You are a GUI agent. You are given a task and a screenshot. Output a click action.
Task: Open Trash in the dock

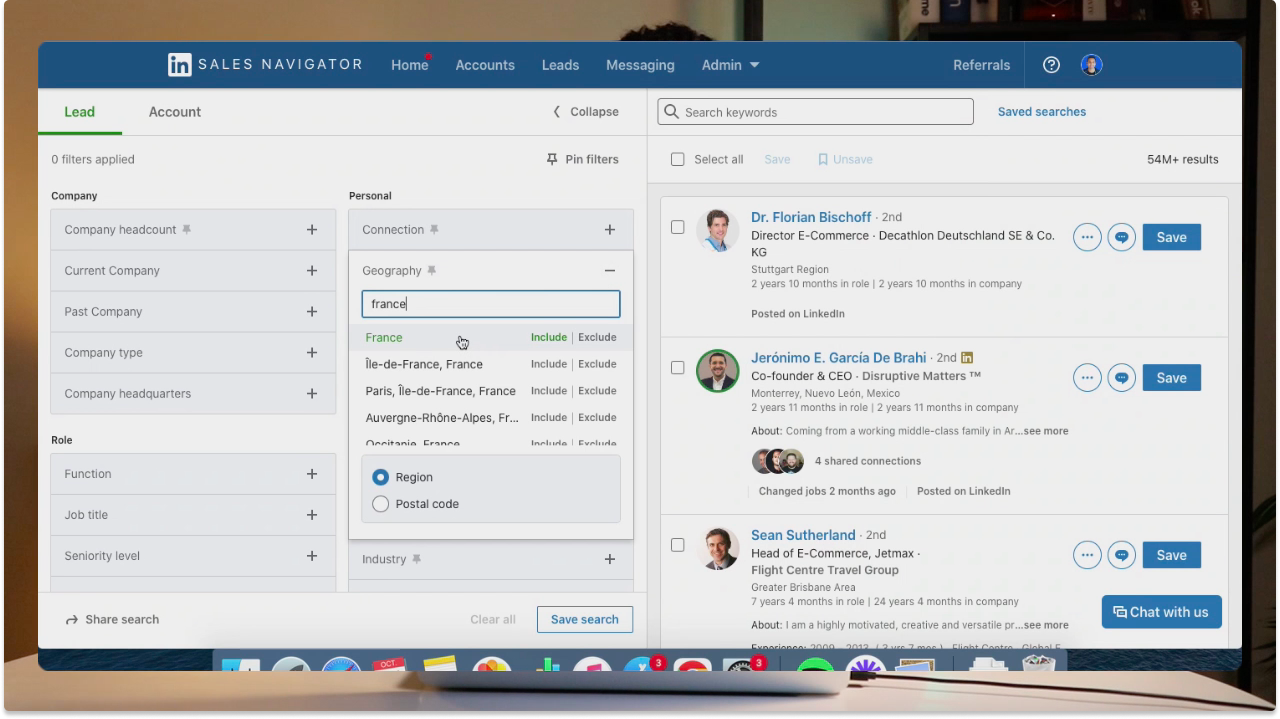pos(1041,665)
